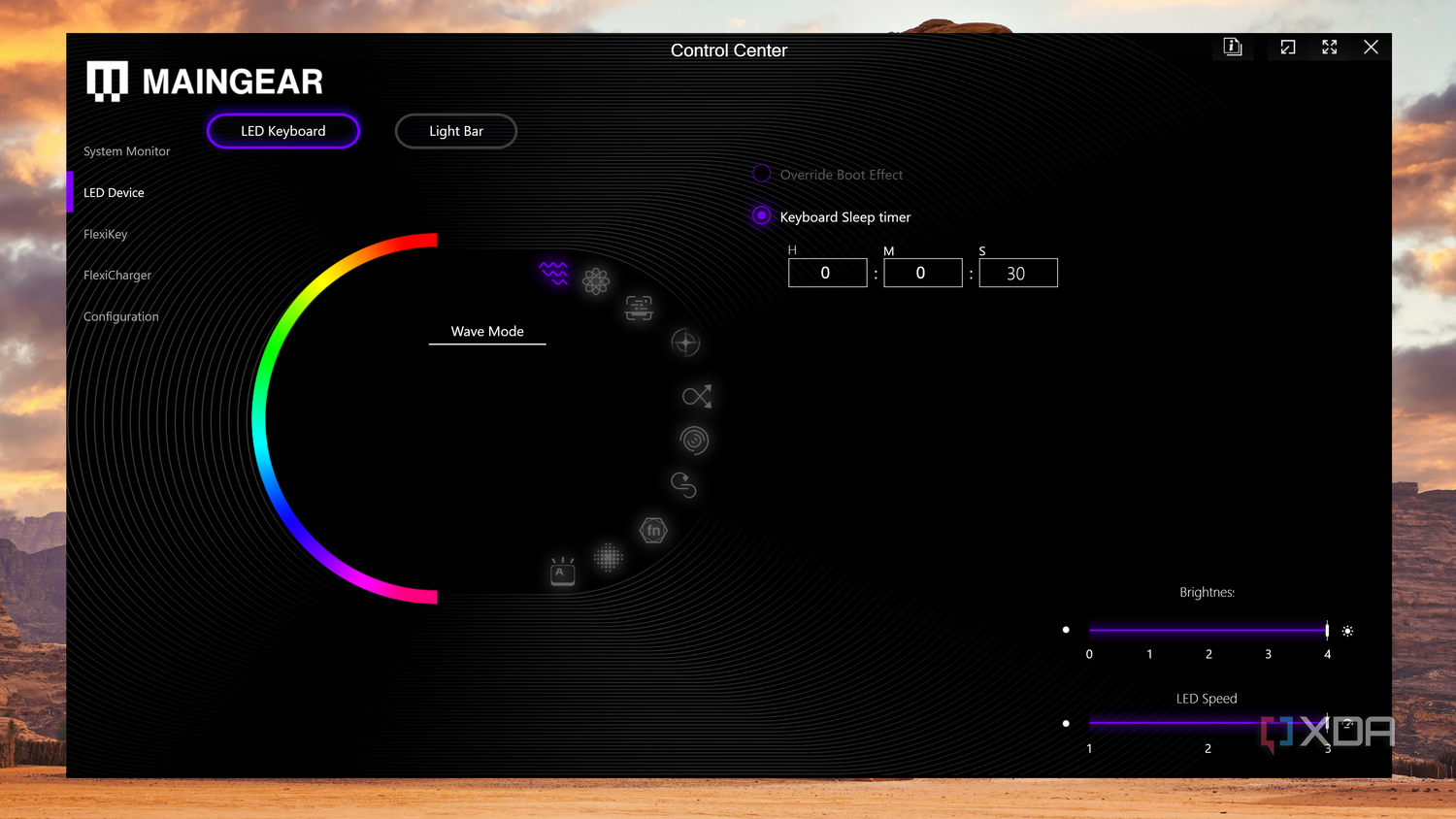This screenshot has height=819, width=1456.
Task: Open FlexiKey from the sidebar
Action: (x=105, y=234)
